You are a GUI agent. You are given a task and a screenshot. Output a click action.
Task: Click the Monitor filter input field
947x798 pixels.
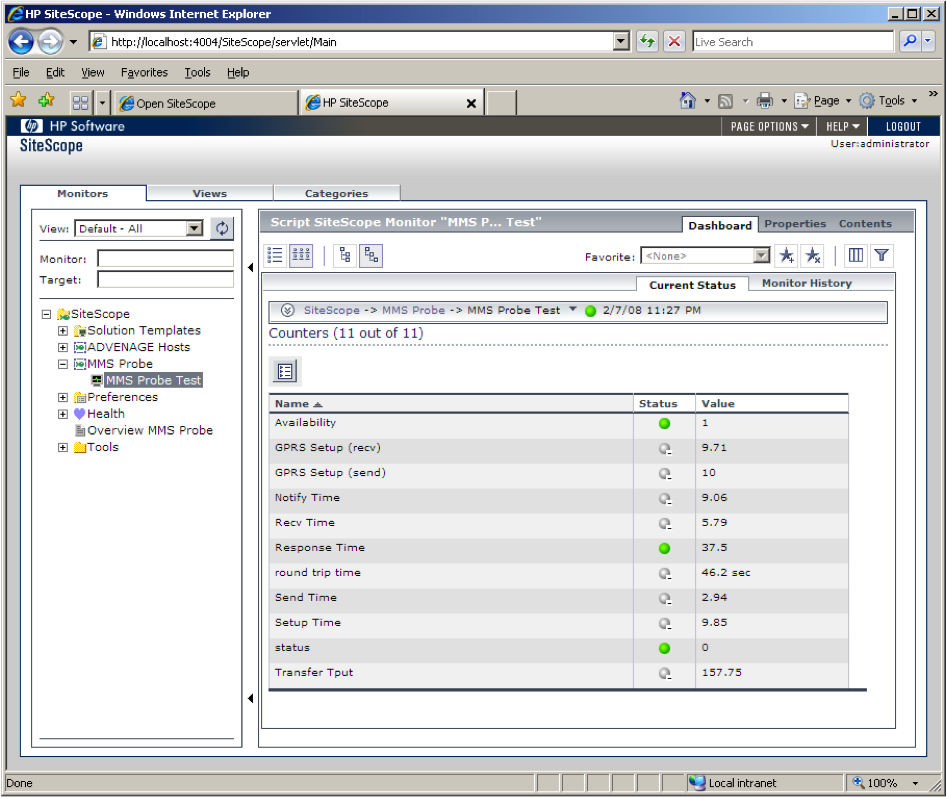click(x=165, y=259)
